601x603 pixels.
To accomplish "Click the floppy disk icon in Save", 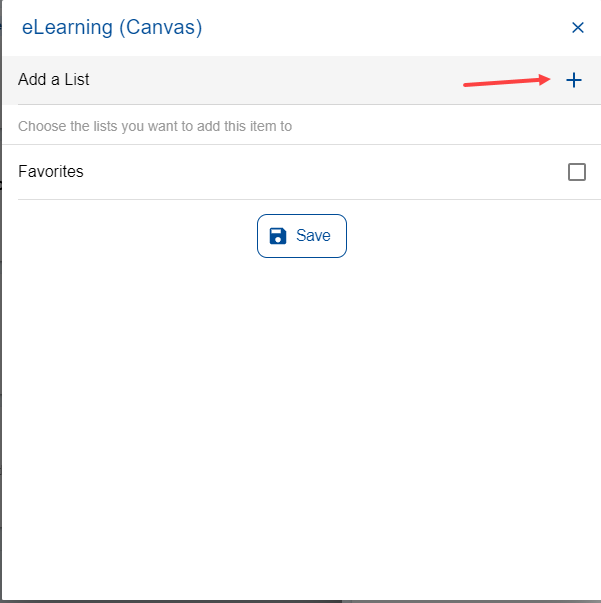I will pos(278,236).
